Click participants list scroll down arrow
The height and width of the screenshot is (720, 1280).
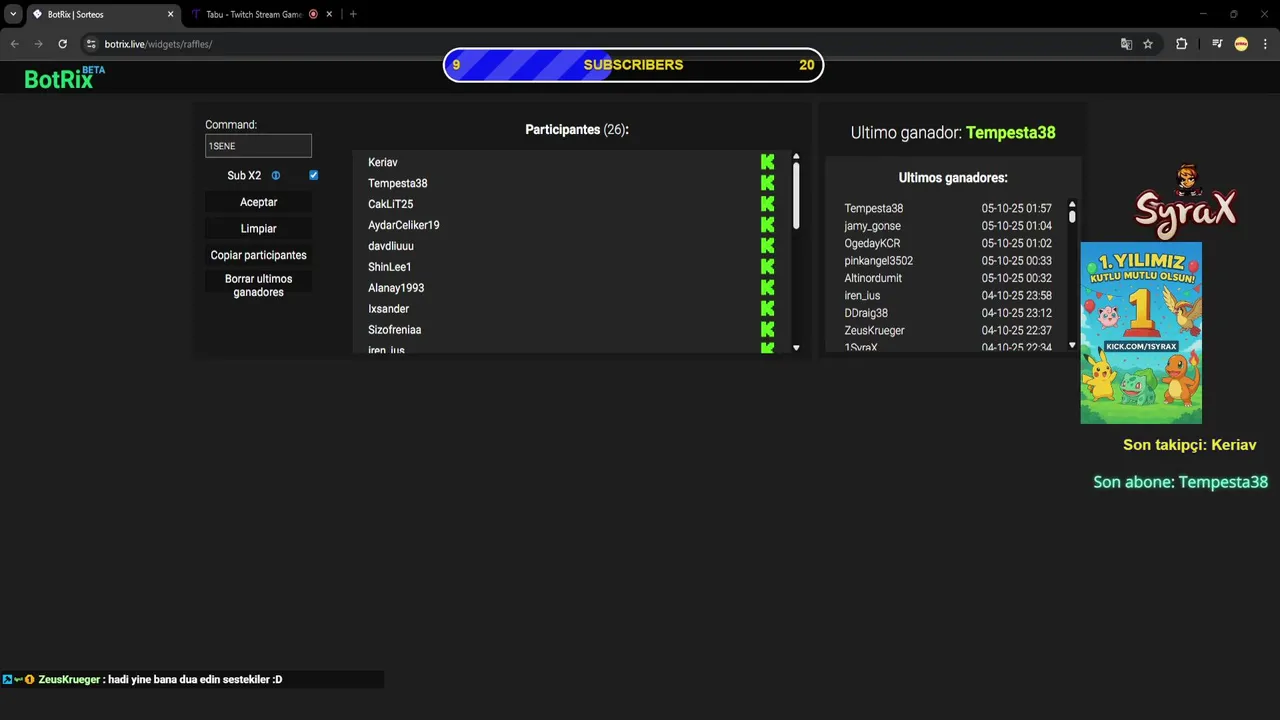(796, 347)
